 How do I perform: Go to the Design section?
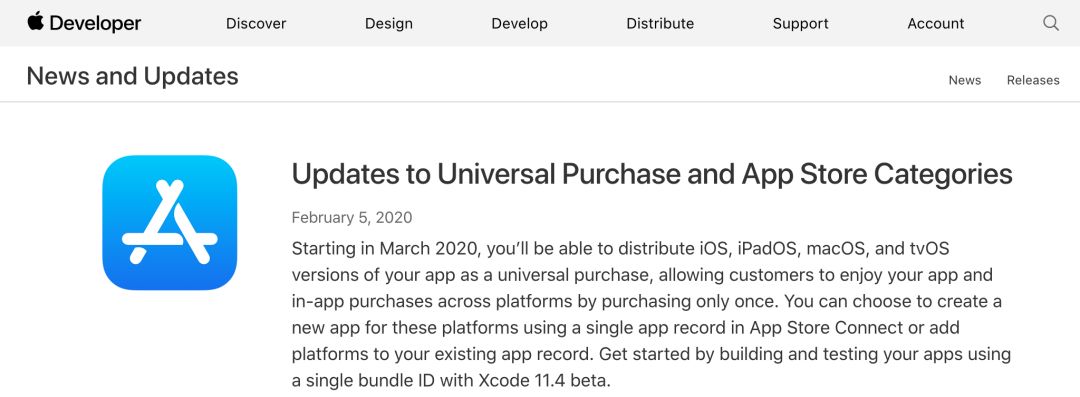pos(388,23)
